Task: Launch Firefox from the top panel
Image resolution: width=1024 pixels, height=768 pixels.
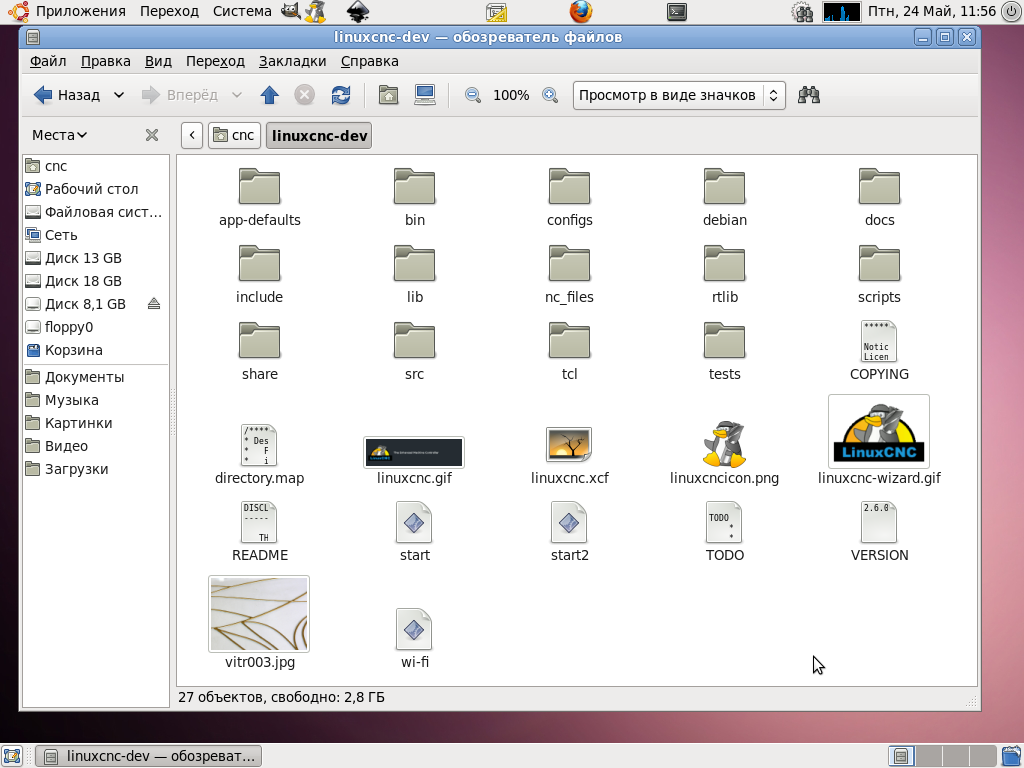Action: coord(581,11)
